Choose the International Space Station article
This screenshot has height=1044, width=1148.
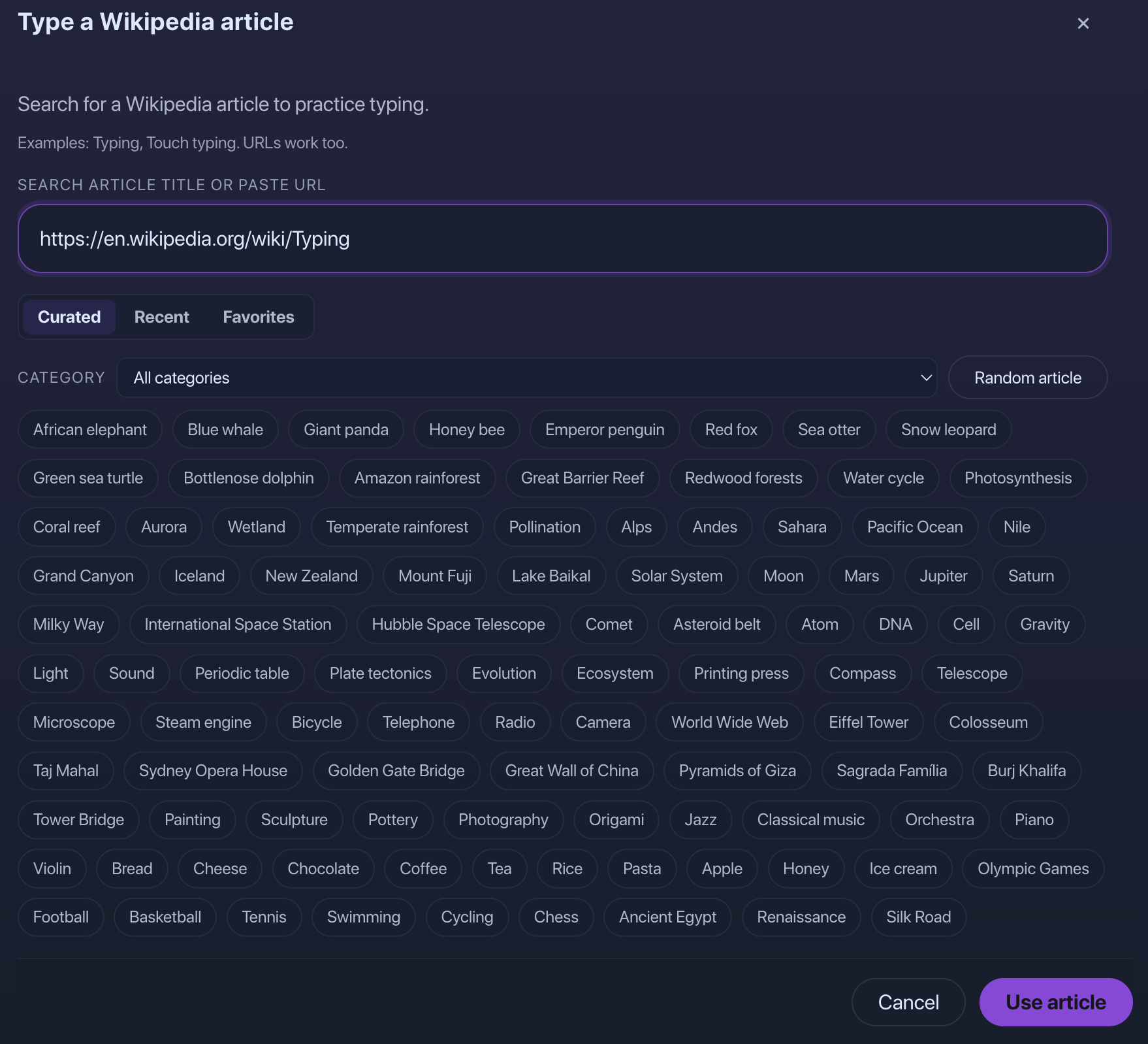[x=238, y=625]
